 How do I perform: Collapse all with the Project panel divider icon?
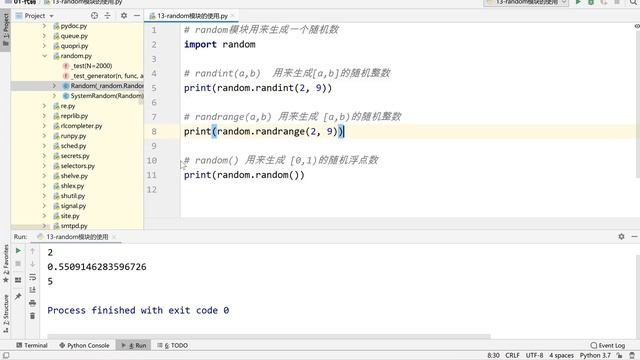tap(107, 16)
